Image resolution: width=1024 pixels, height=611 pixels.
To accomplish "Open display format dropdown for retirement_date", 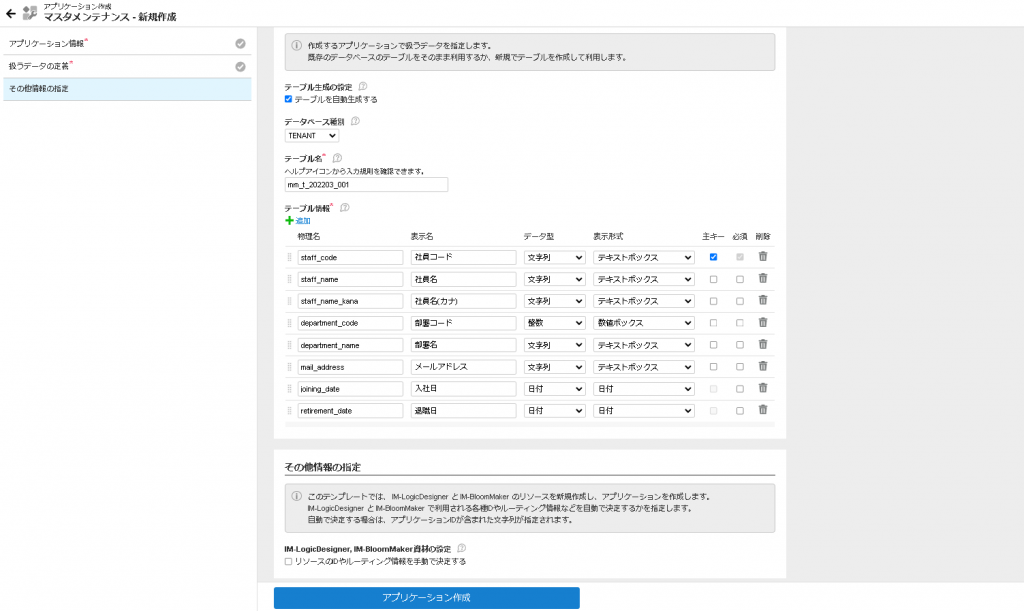I will [643, 411].
